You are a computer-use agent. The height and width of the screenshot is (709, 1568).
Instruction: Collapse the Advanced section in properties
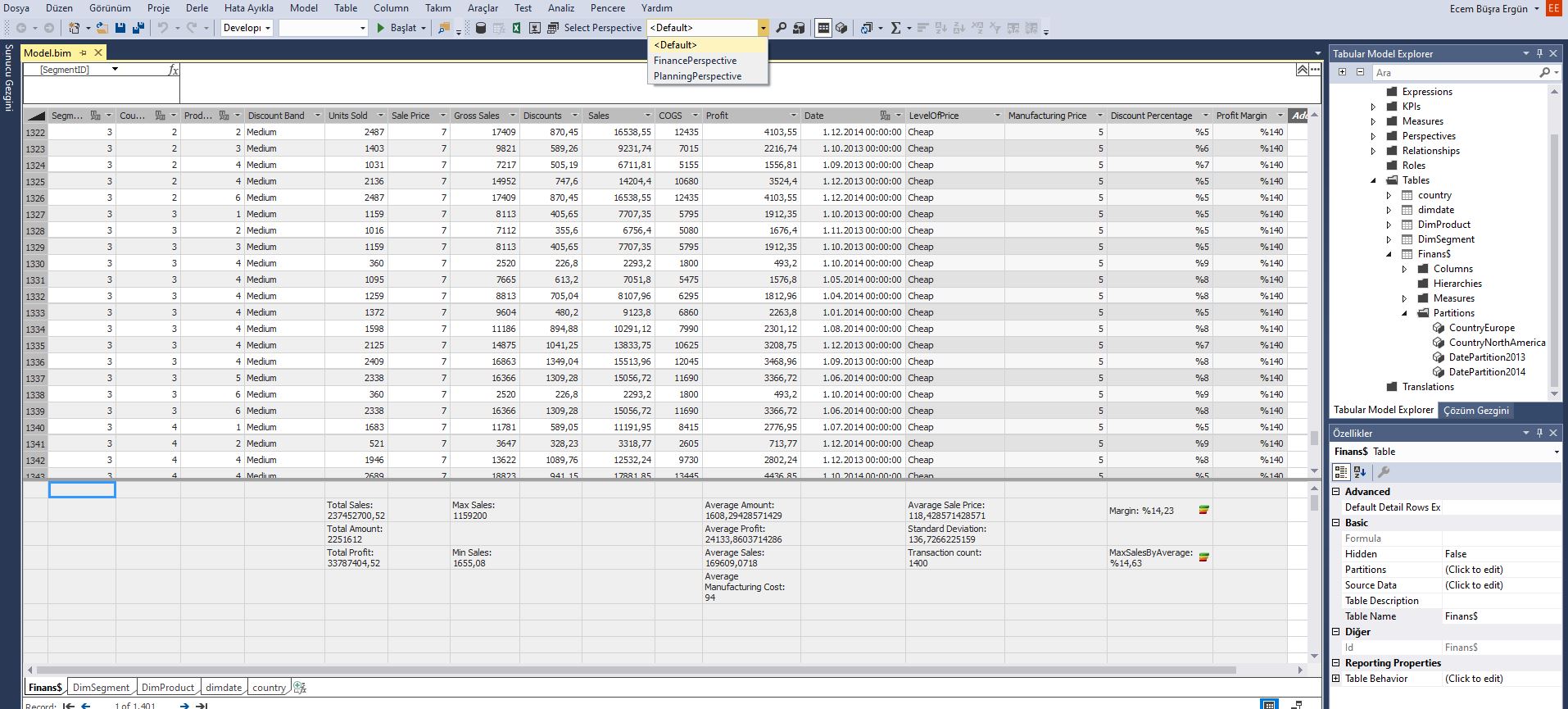tap(1336, 492)
